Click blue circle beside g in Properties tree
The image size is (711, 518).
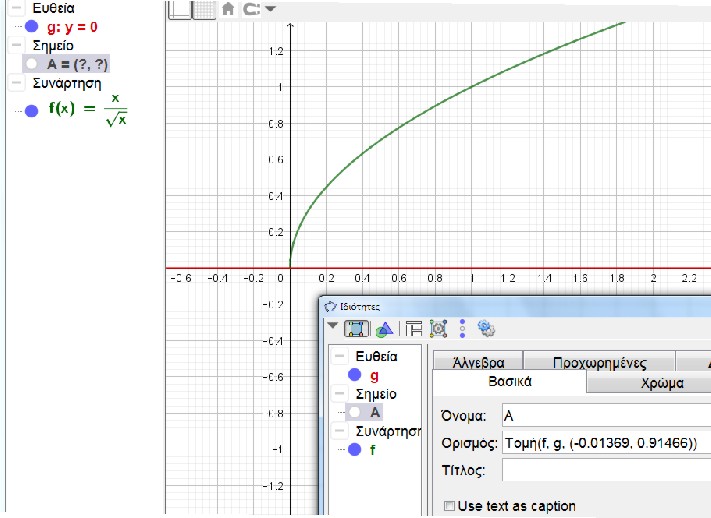coord(355,375)
